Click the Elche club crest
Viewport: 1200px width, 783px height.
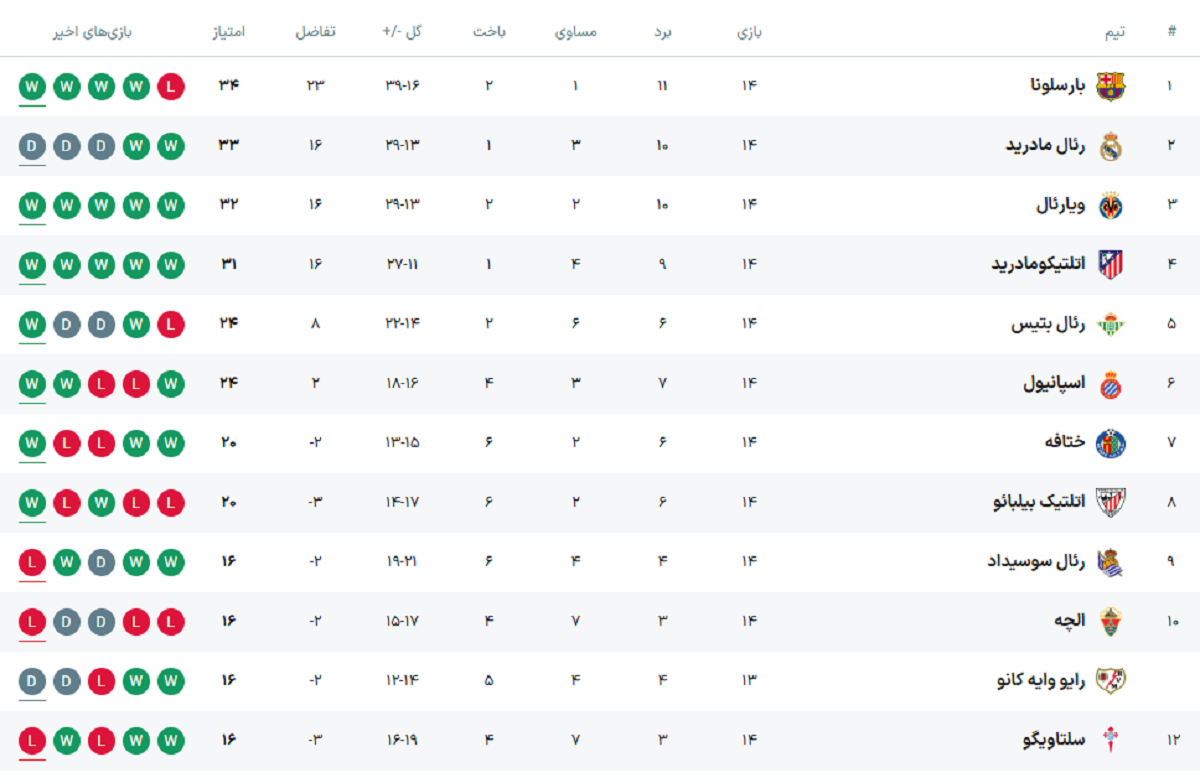coord(1110,621)
